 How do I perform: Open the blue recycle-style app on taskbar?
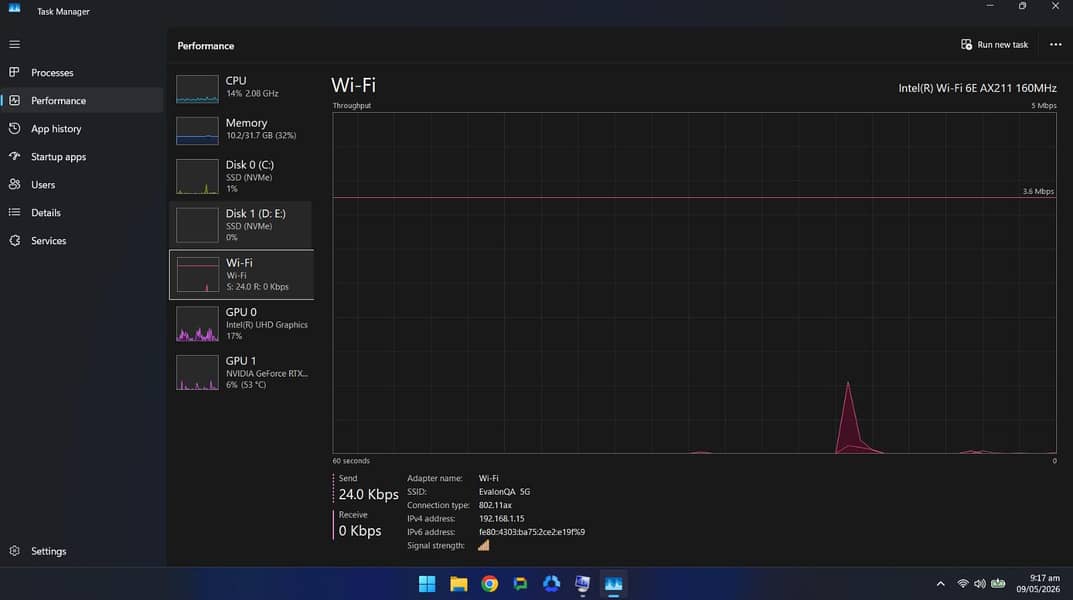pyautogui.click(x=552, y=584)
